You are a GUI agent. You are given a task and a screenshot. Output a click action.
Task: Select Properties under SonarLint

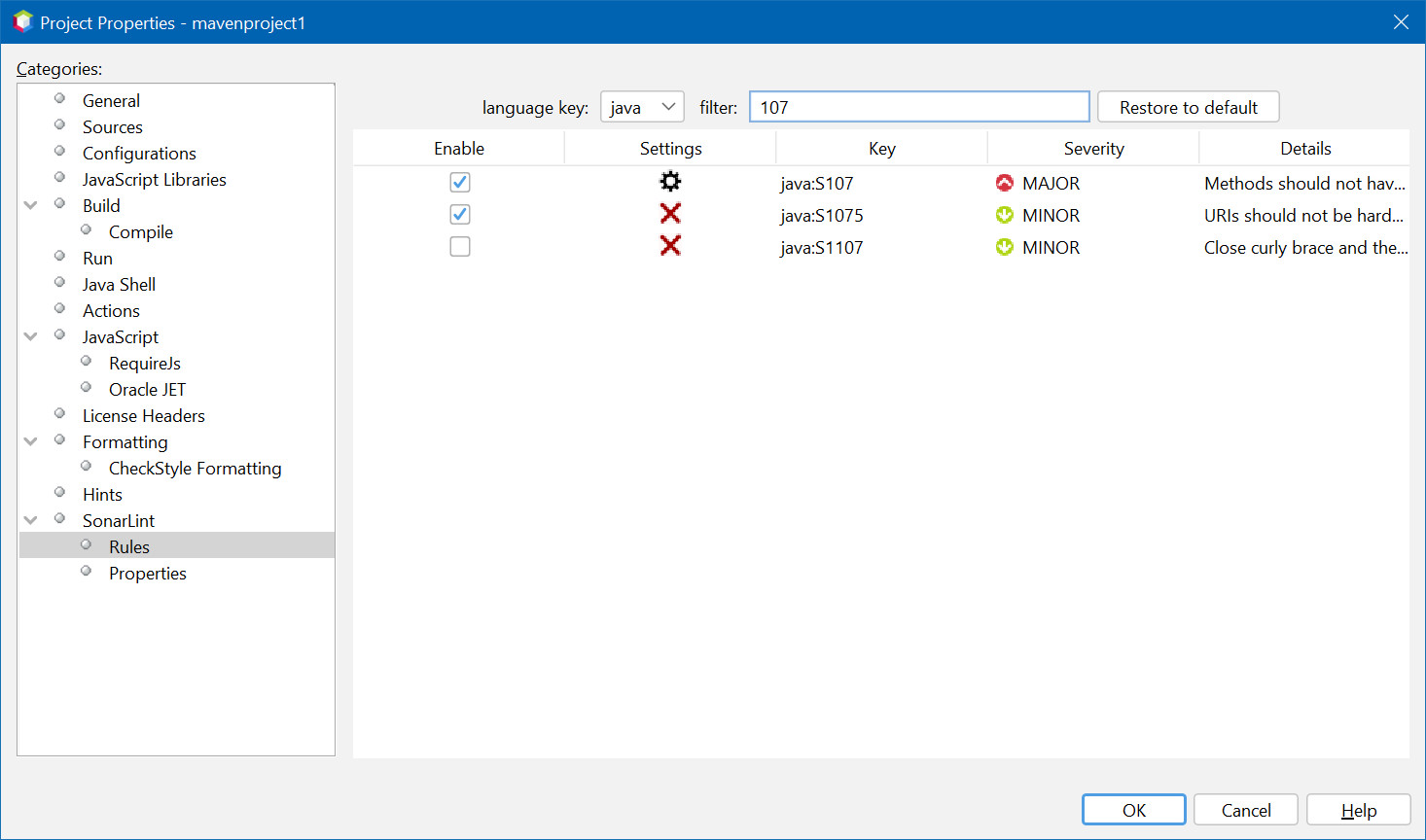coord(147,574)
